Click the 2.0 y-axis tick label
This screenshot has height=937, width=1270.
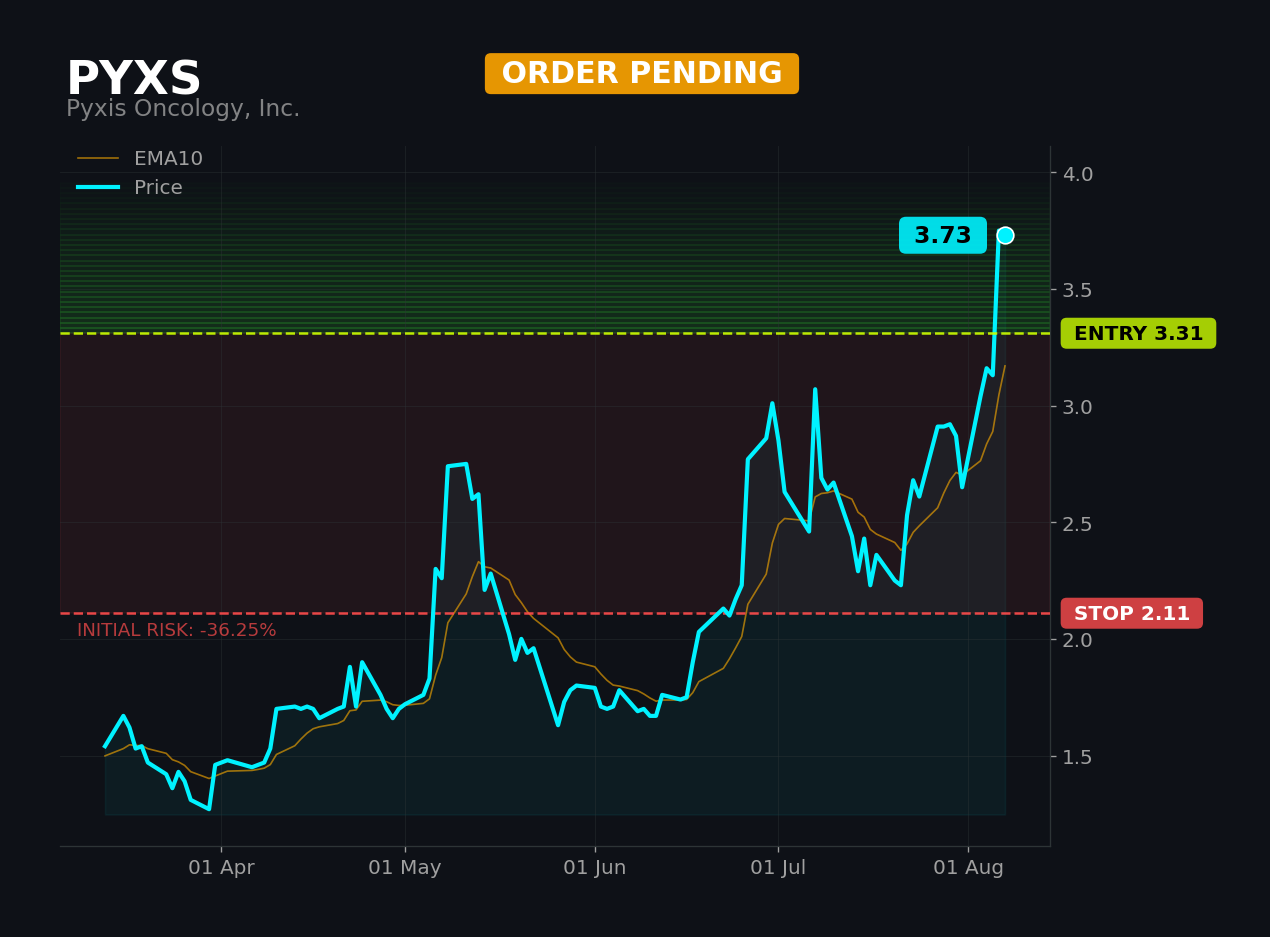coord(1078,640)
